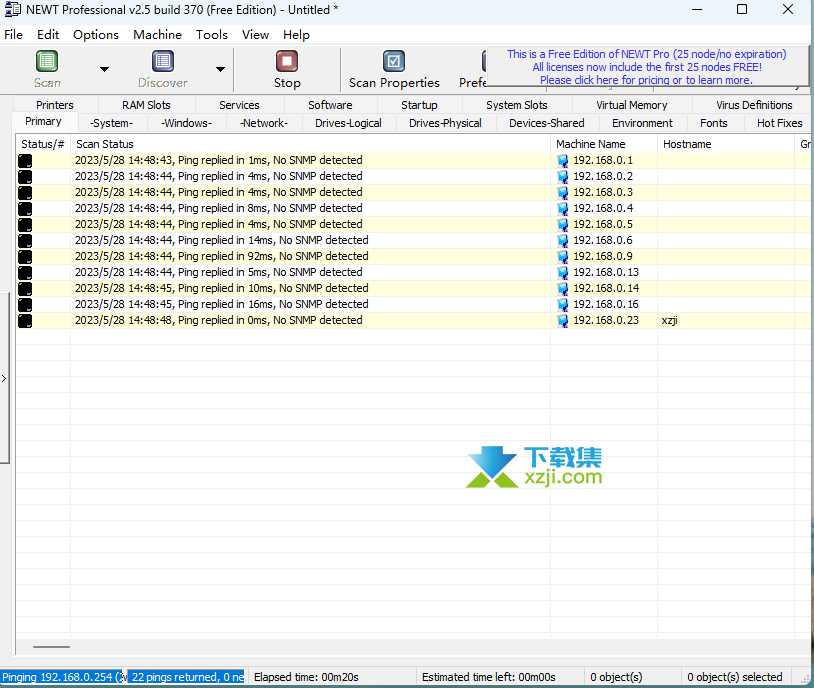The width and height of the screenshot is (814, 688).
Task: Switch to the -Network- tab
Action: pyautogui.click(x=264, y=123)
